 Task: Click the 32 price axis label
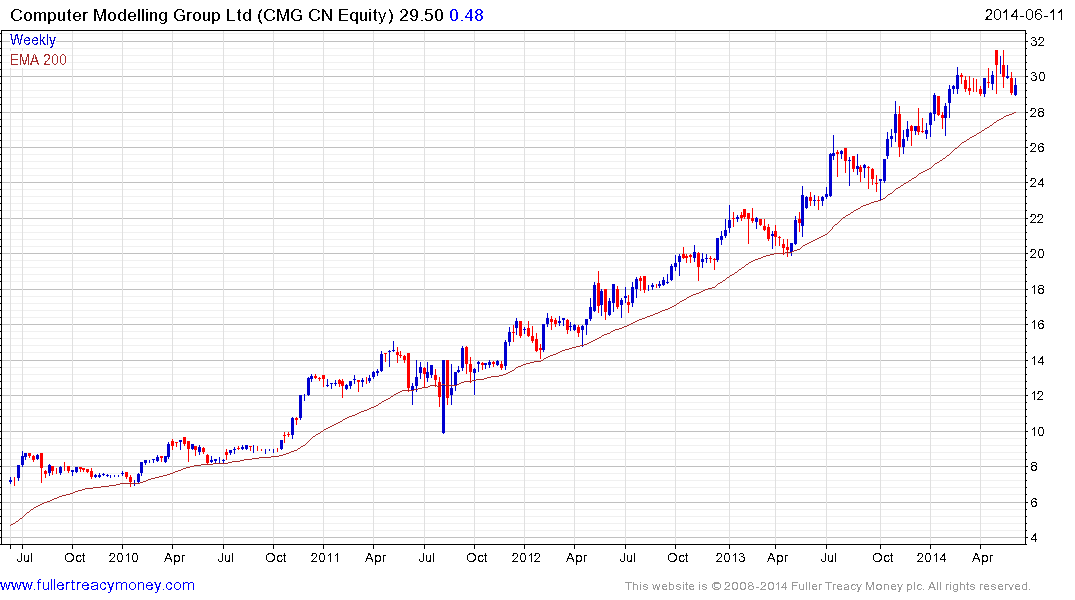coord(1037,42)
